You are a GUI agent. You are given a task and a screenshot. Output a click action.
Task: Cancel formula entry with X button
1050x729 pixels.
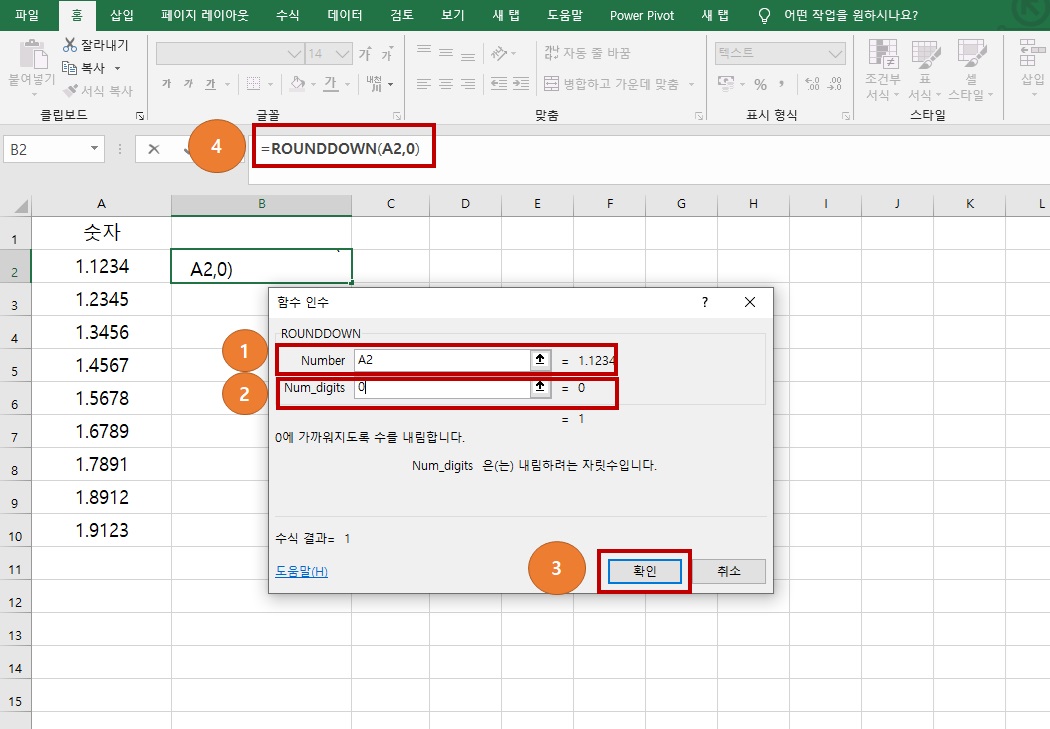click(x=153, y=149)
